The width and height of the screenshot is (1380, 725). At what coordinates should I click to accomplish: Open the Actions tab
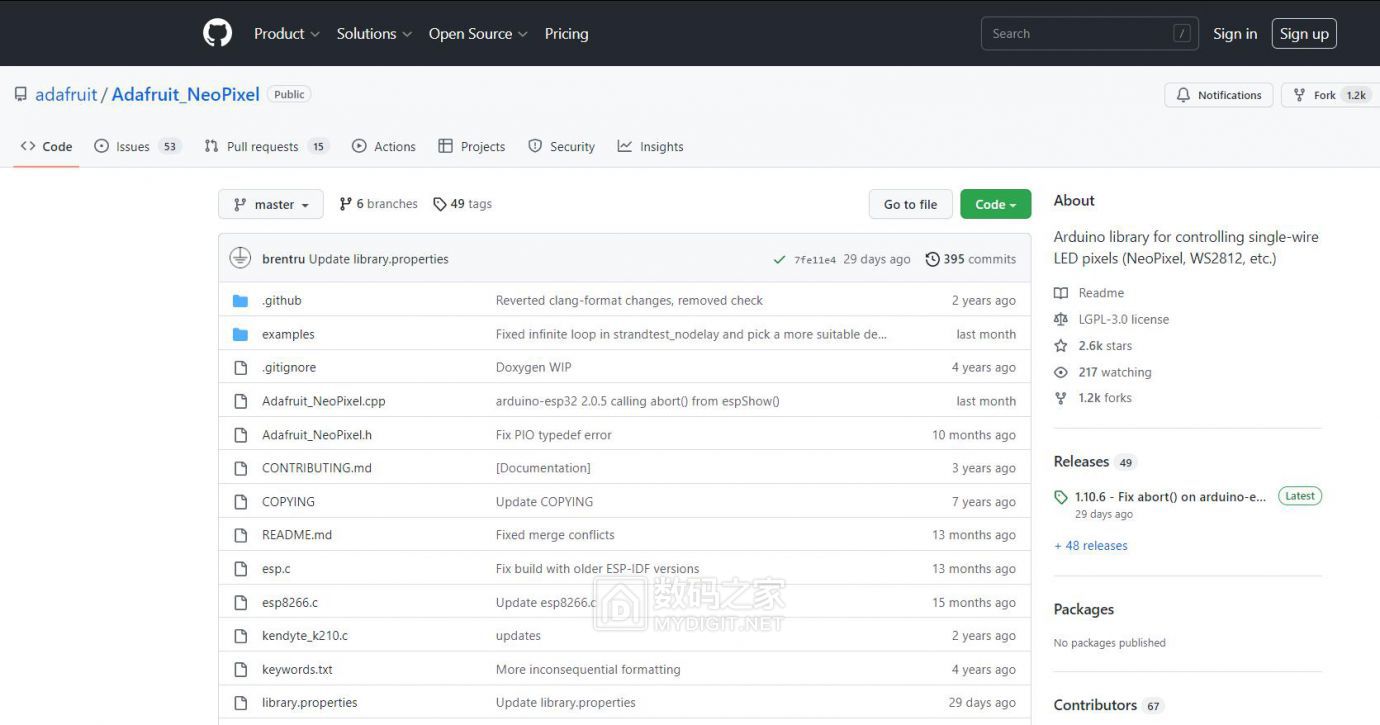[x=384, y=146]
